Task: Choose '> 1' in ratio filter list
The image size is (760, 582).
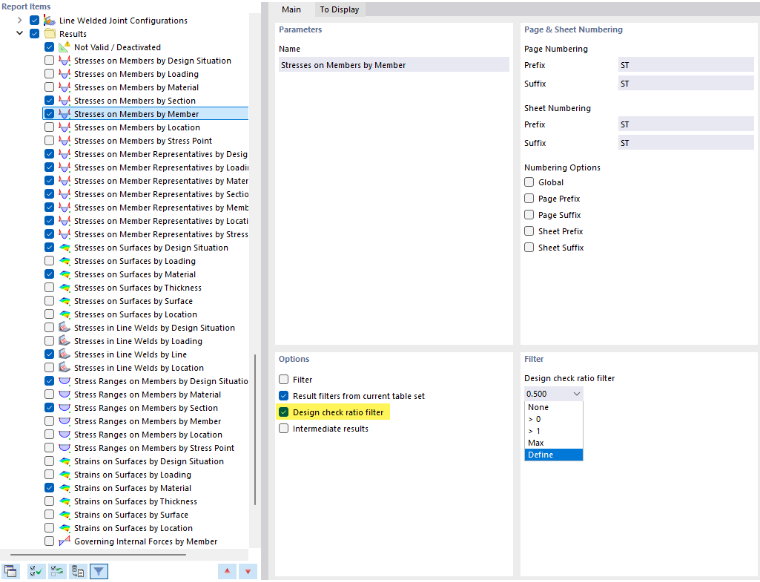Action: 554,431
